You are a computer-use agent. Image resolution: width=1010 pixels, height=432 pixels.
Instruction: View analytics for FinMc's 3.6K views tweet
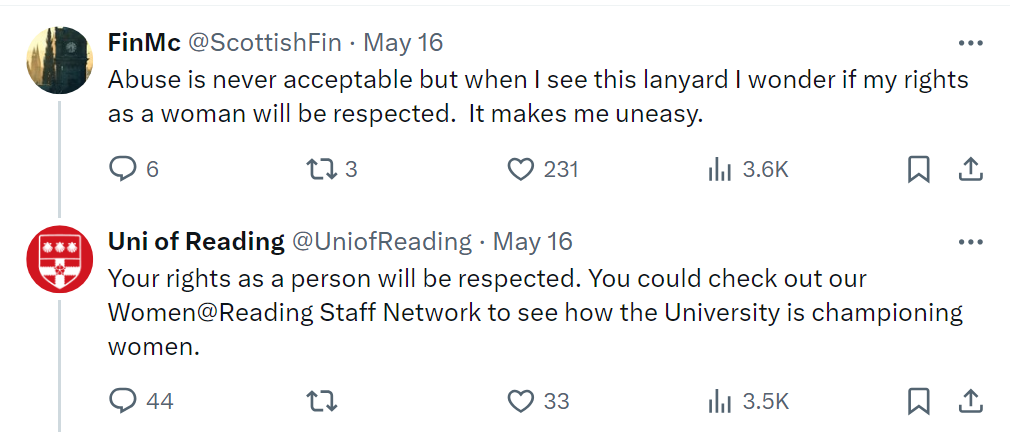point(720,170)
